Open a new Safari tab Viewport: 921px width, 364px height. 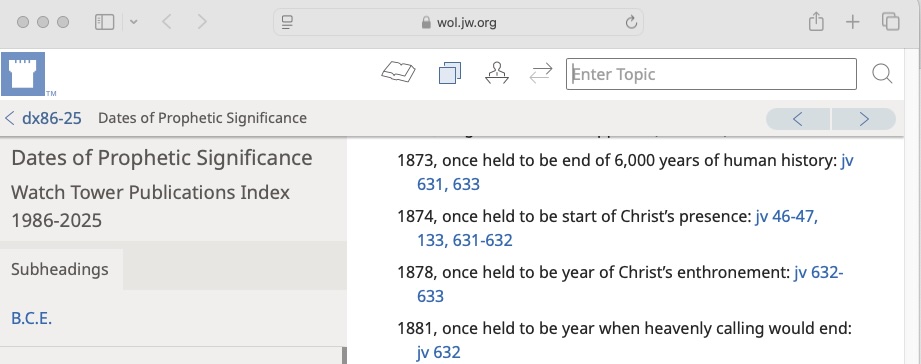(852, 22)
